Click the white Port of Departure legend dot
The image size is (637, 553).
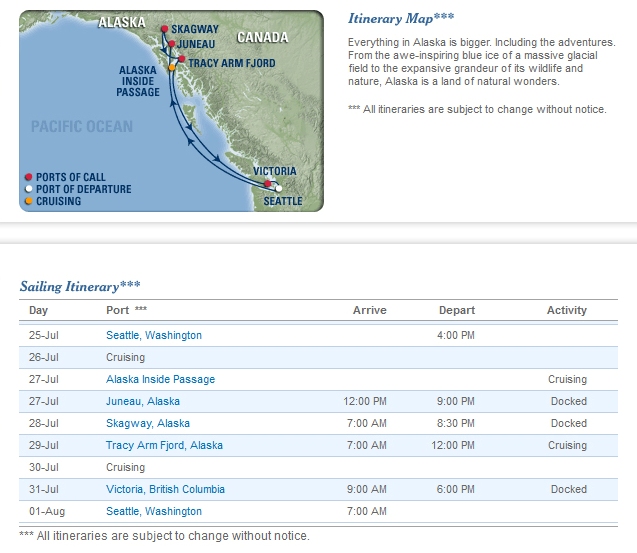(x=28, y=189)
